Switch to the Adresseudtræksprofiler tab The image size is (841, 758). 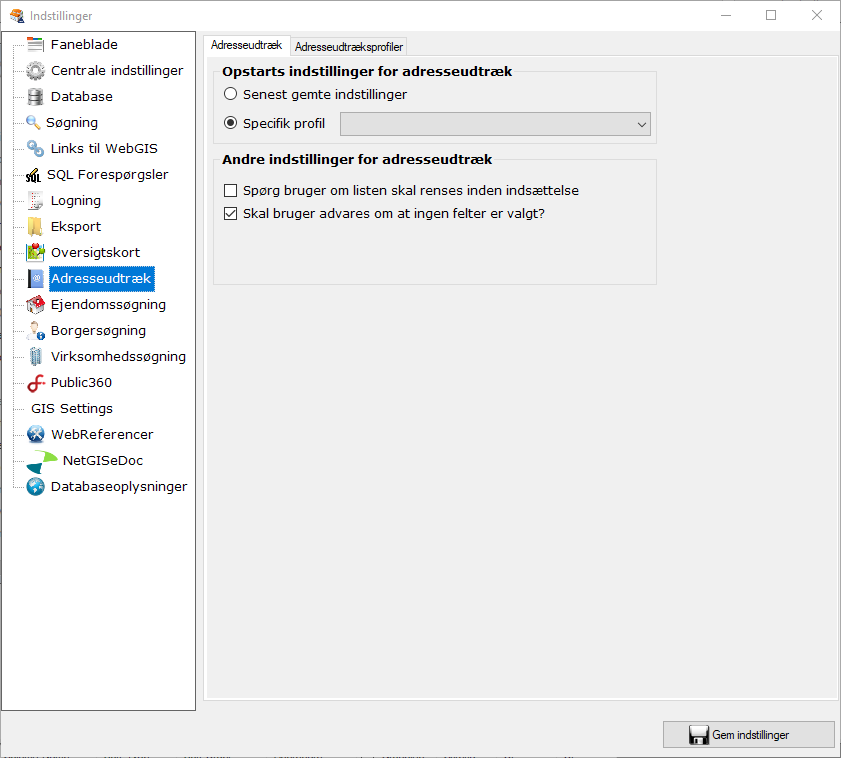coord(348,46)
